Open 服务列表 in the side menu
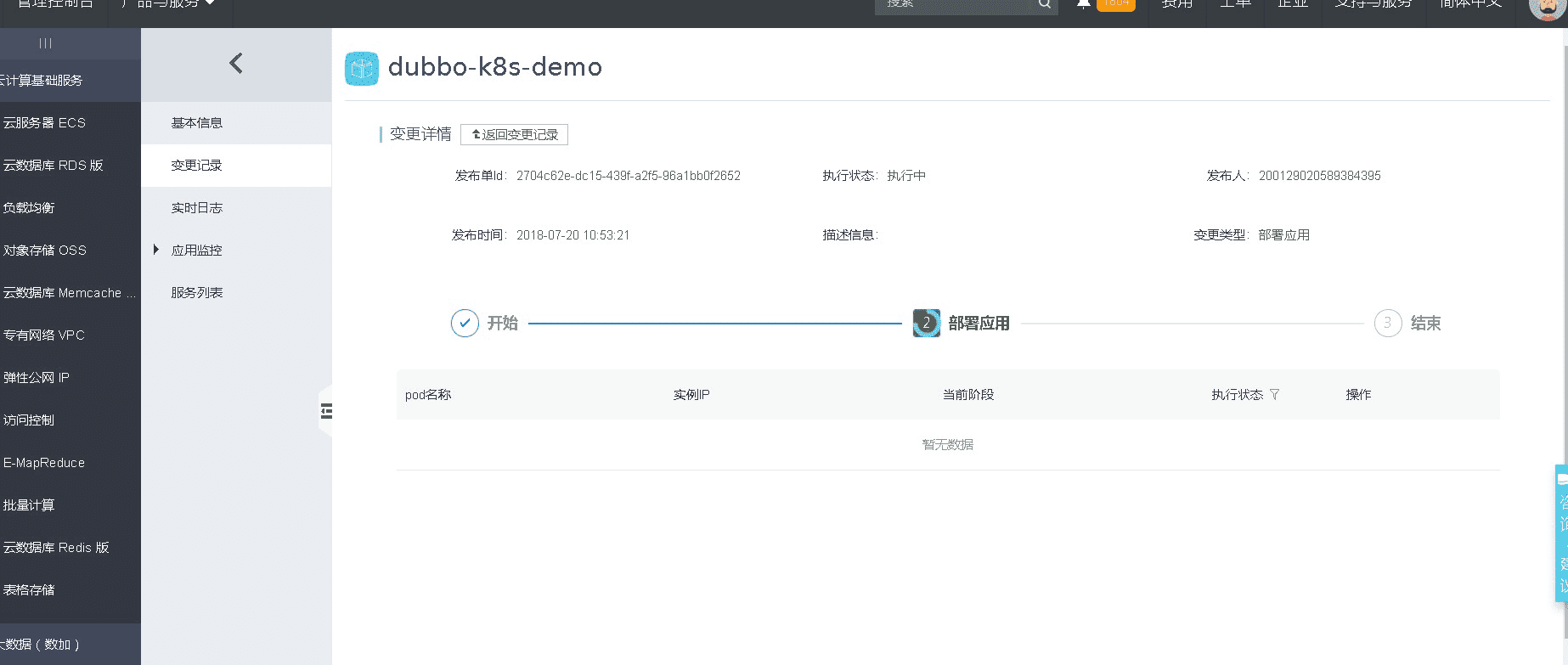This screenshot has width=1568, height=665. click(x=197, y=293)
